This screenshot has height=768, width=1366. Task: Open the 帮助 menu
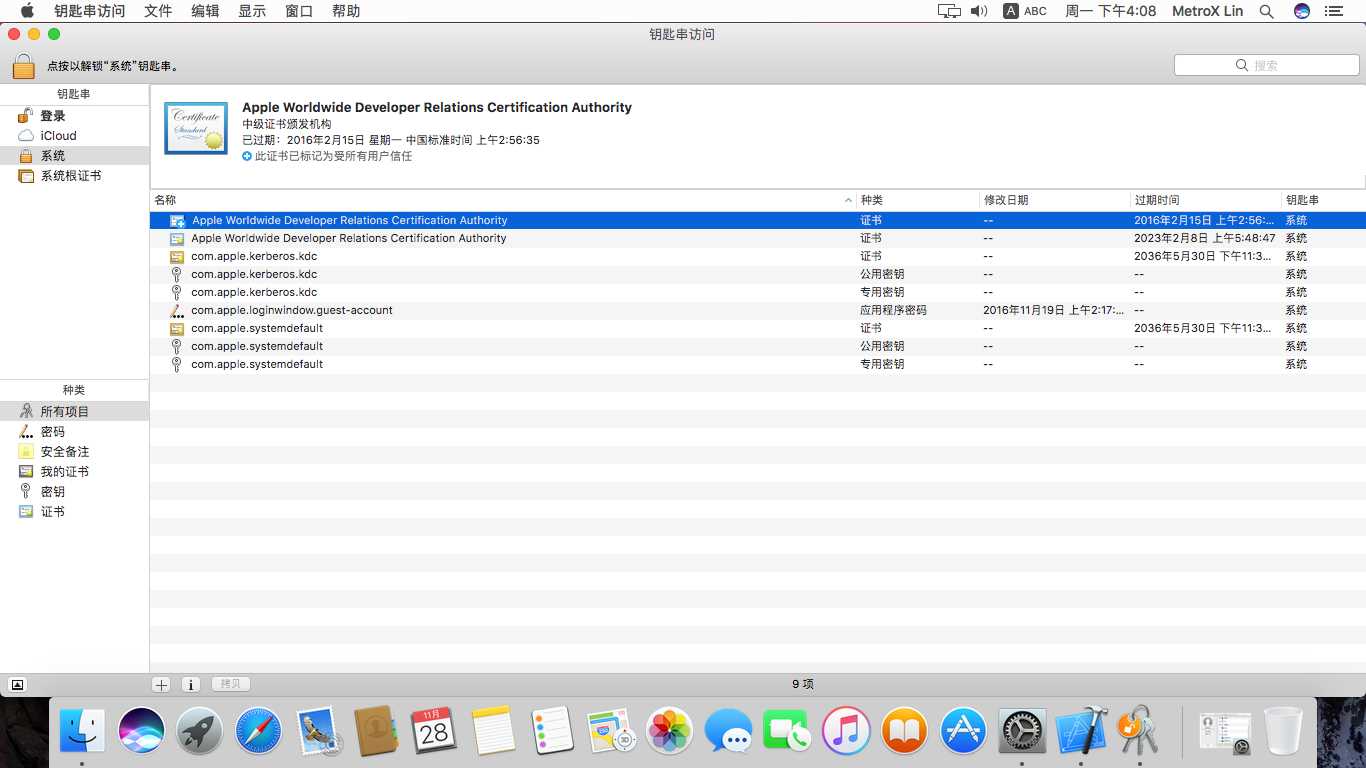click(346, 11)
